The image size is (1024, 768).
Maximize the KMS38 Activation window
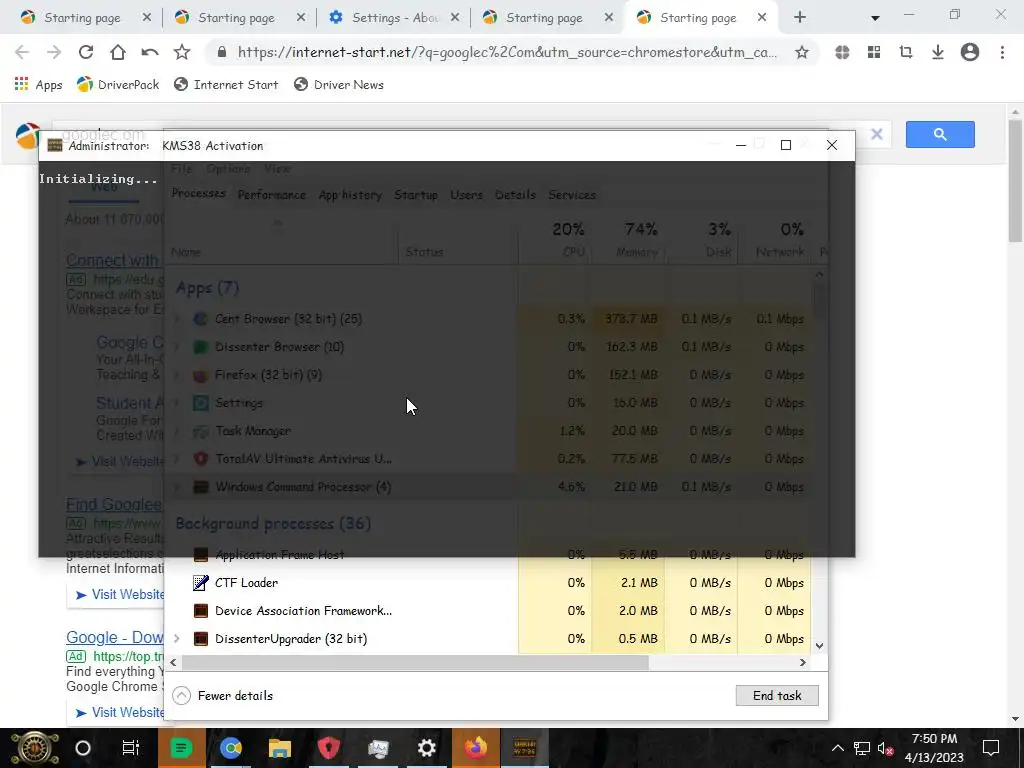[x=786, y=145]
